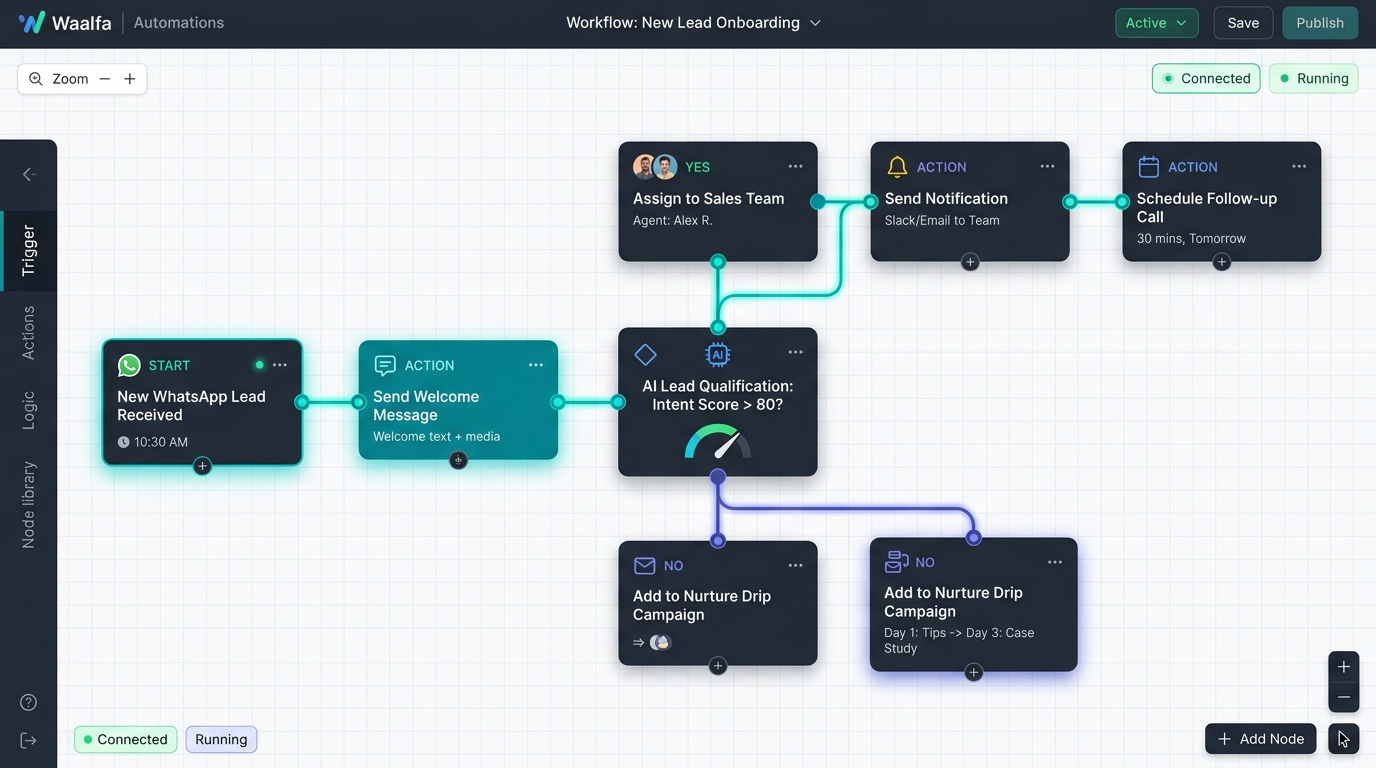Add a step below the envelope Nurture Drip node
1376x768 pixels.
[718, 666]
